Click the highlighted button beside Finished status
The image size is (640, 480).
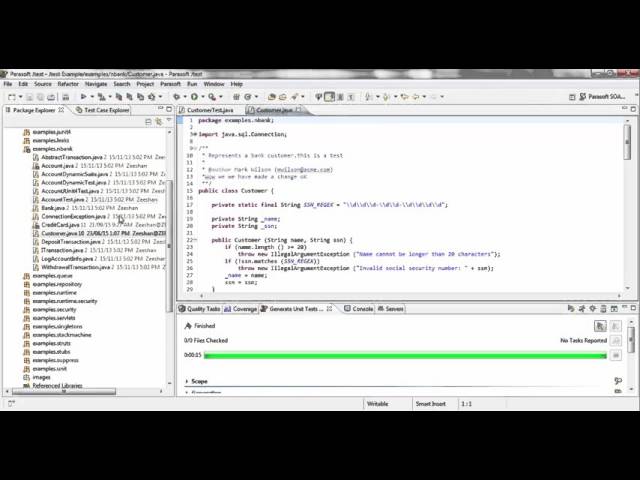tap(600, 326)
